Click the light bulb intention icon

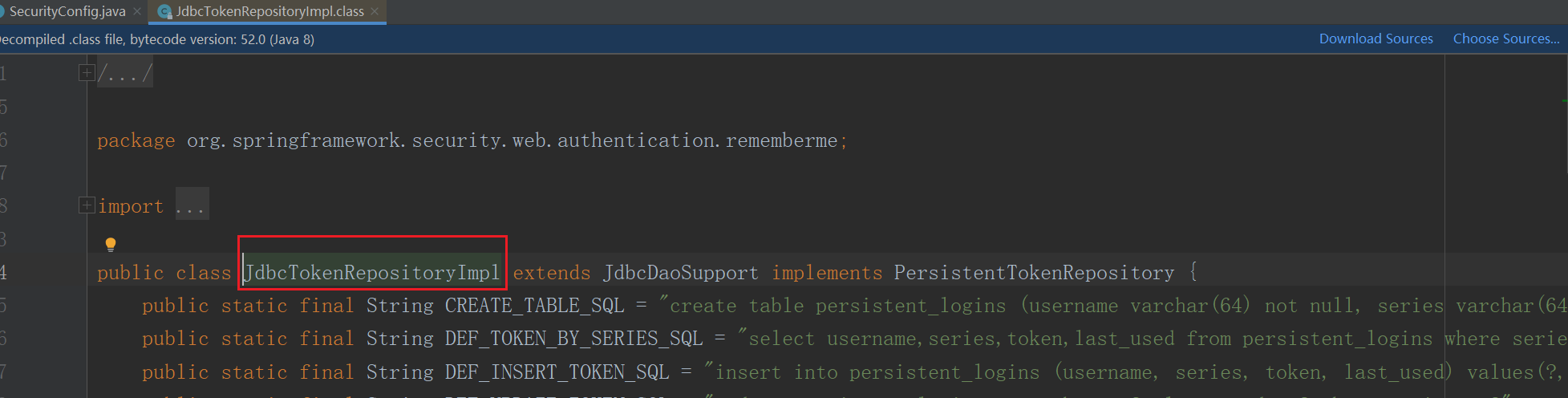[111, 244]
